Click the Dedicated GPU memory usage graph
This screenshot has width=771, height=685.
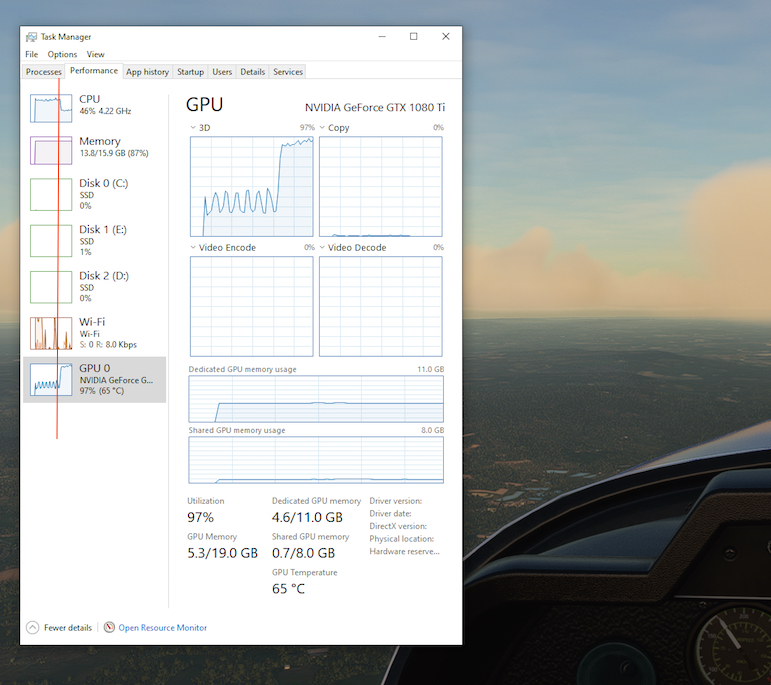[x=316, y=399]
